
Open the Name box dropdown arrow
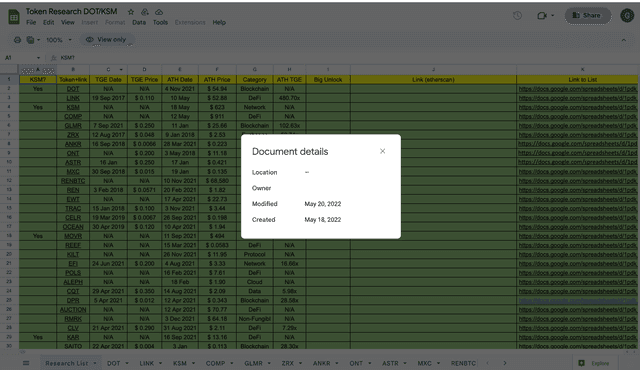[38, 58]
